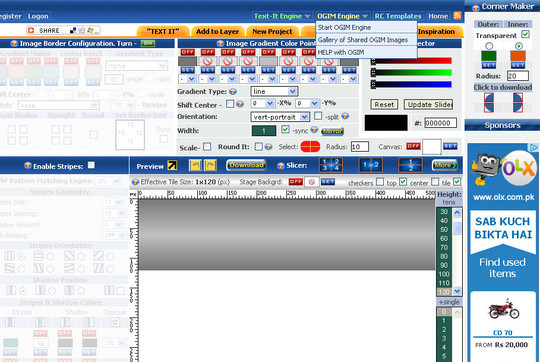Enable the Scale checkbox
Viewport: 540px width, 362px height.
point(207,147)
